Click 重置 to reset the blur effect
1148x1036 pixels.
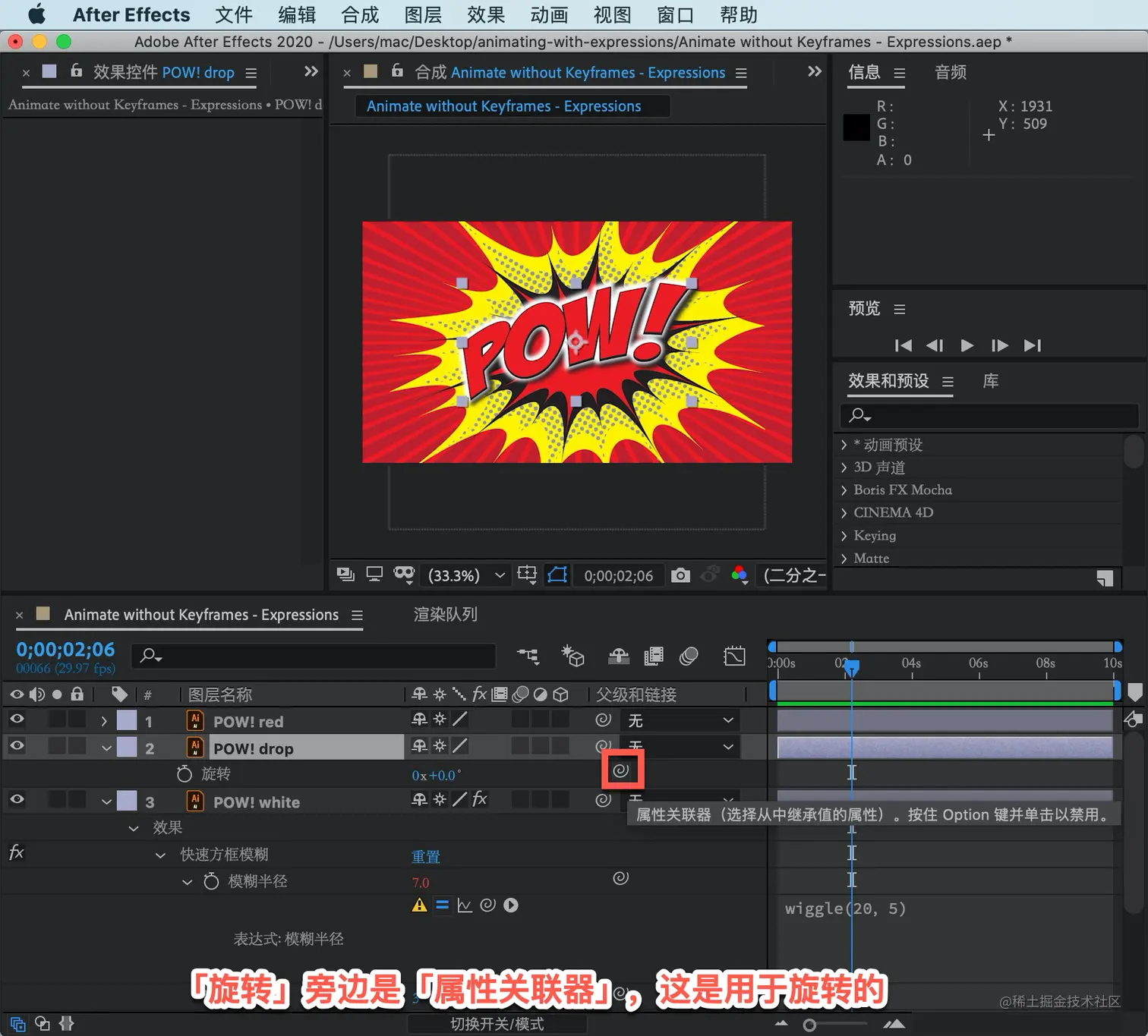click(x=426, y=856)
